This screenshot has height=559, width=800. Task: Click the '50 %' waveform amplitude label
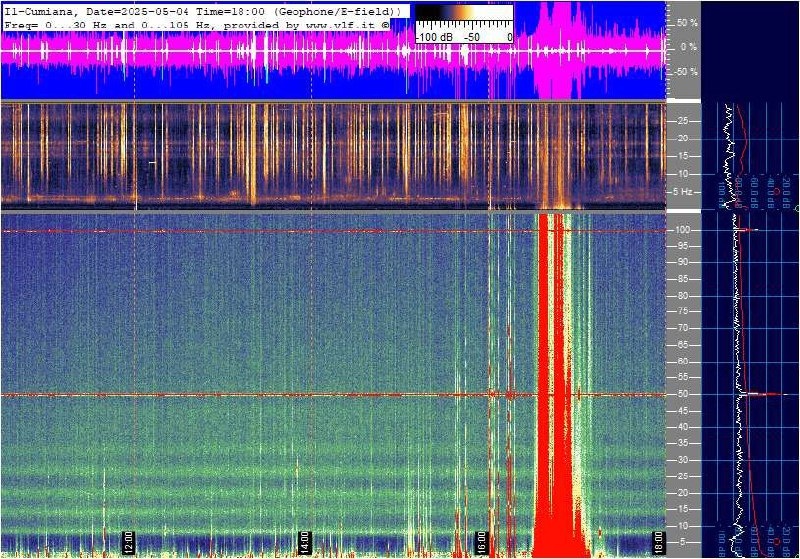click(x=687, y=23)
